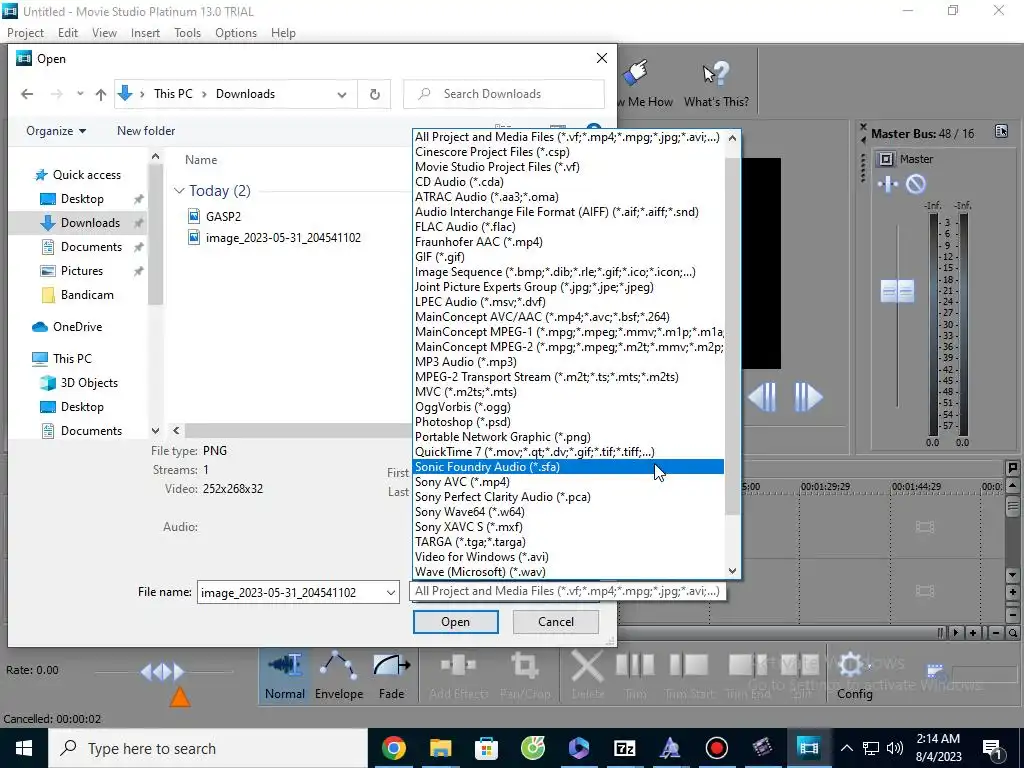
Task: Click the Show Me How pointing-hand icon
Action: tap(635, 73)
